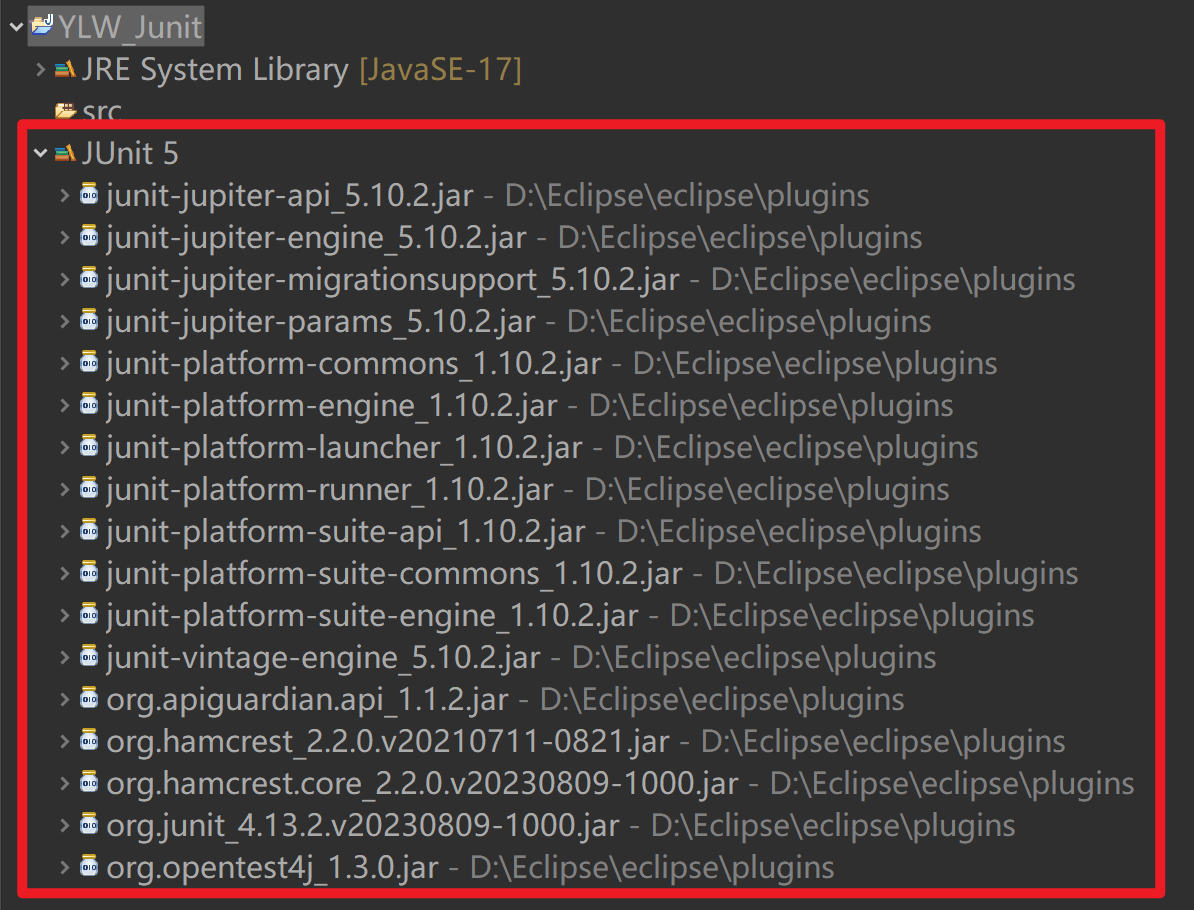Click the JRE System Library icon
1194x910 pixels.
click(65, 70)
